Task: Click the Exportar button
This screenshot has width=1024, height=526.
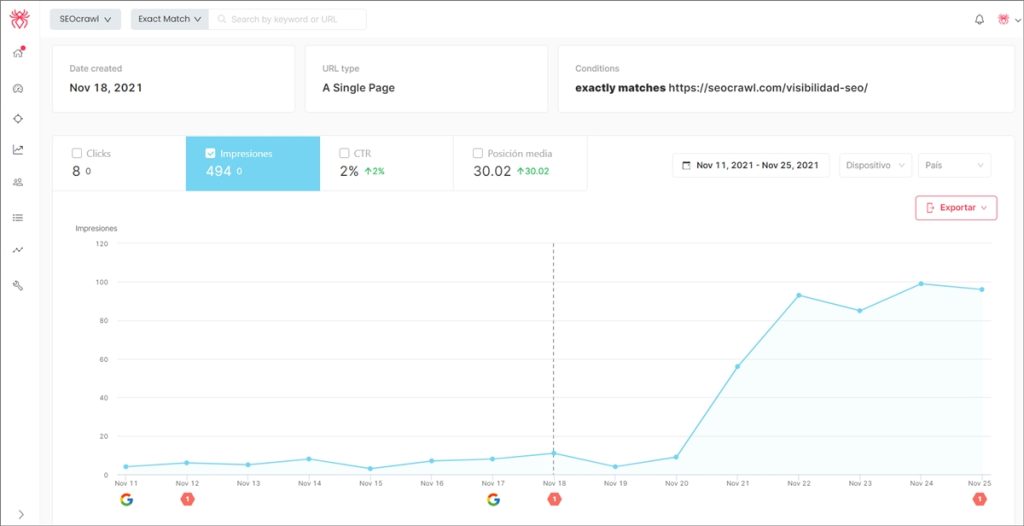Action: coord(956,208)
